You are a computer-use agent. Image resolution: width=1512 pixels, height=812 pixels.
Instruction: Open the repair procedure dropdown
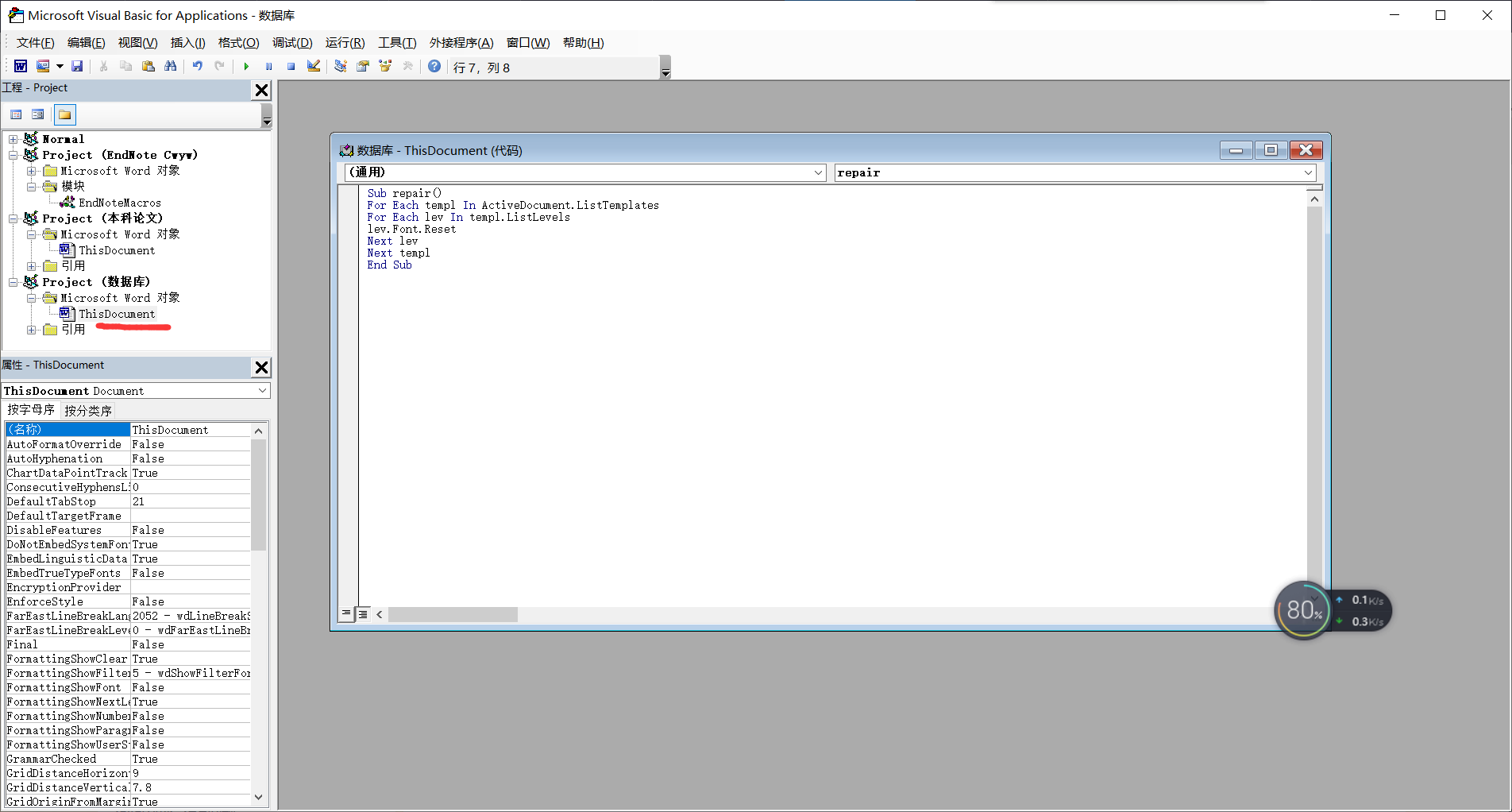pyautogui.click(x=1308, y=172)
